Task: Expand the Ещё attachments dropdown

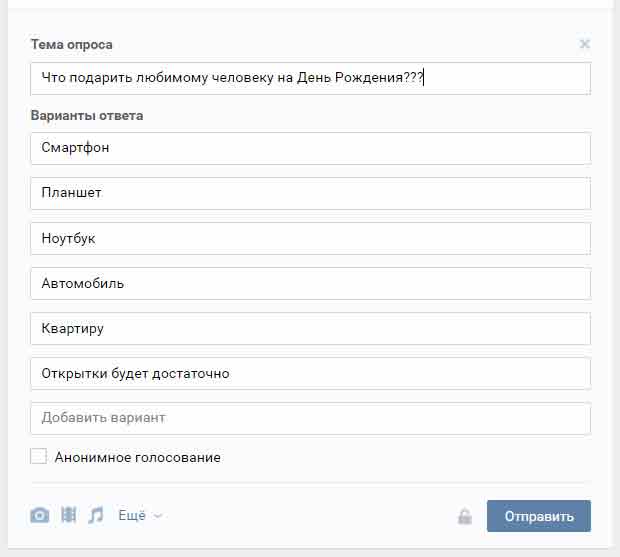Action: pyautogui.click(x=140, y=515)
